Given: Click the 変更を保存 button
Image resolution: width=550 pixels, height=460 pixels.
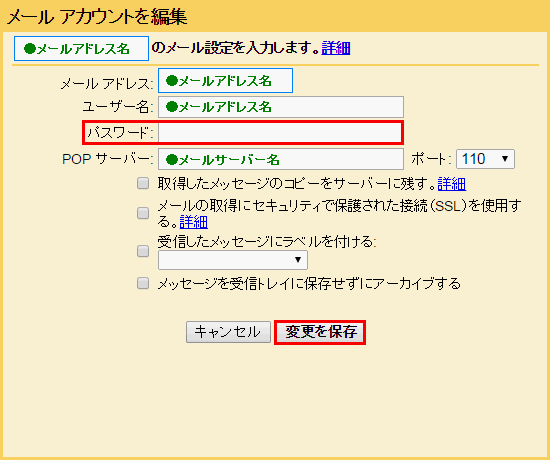Looking at the screenshot, I should coord(320,332).
